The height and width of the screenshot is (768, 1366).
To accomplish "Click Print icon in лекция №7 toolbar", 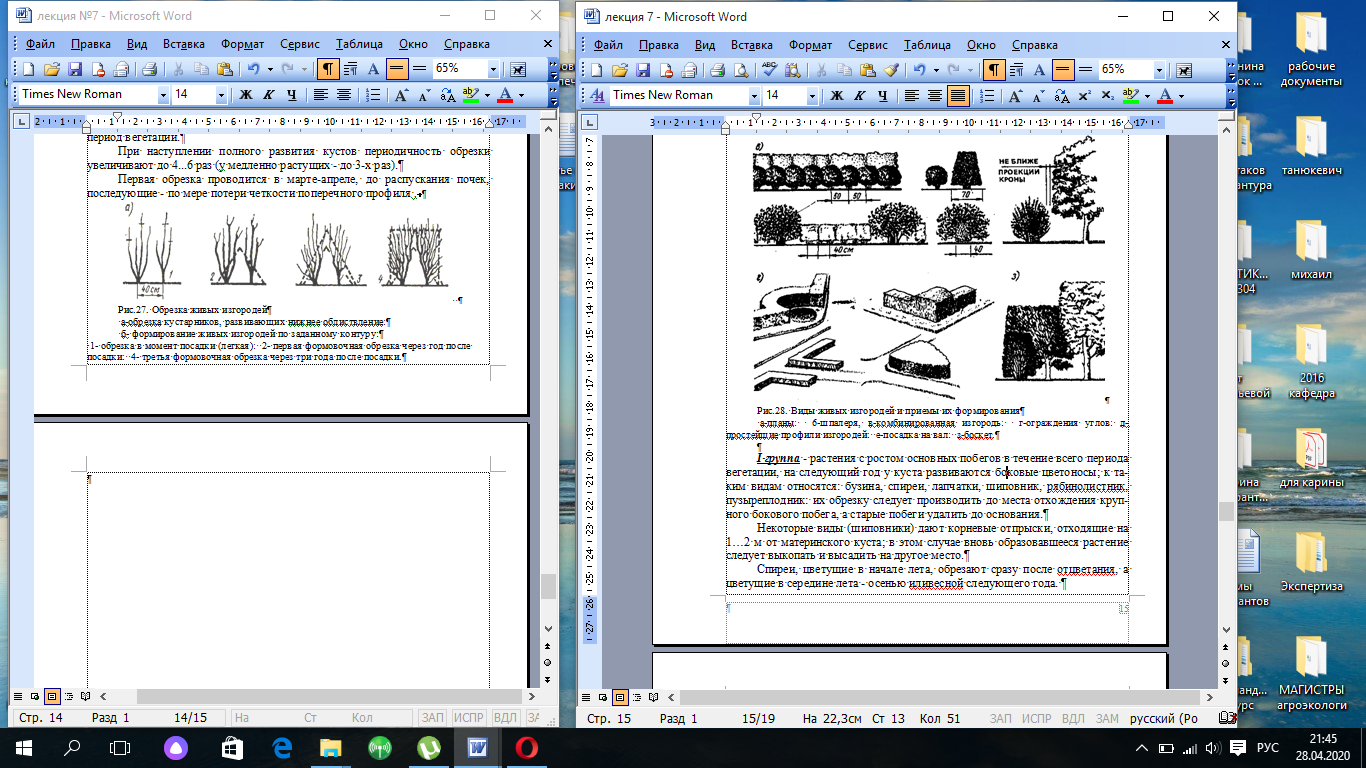I will point(150,69).
